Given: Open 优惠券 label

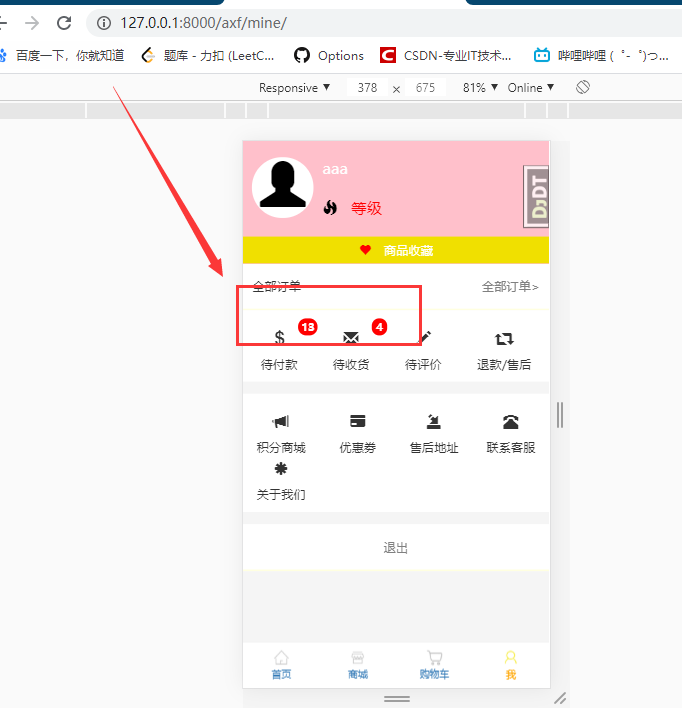Looking at the screenshot, I should [358, 447].
